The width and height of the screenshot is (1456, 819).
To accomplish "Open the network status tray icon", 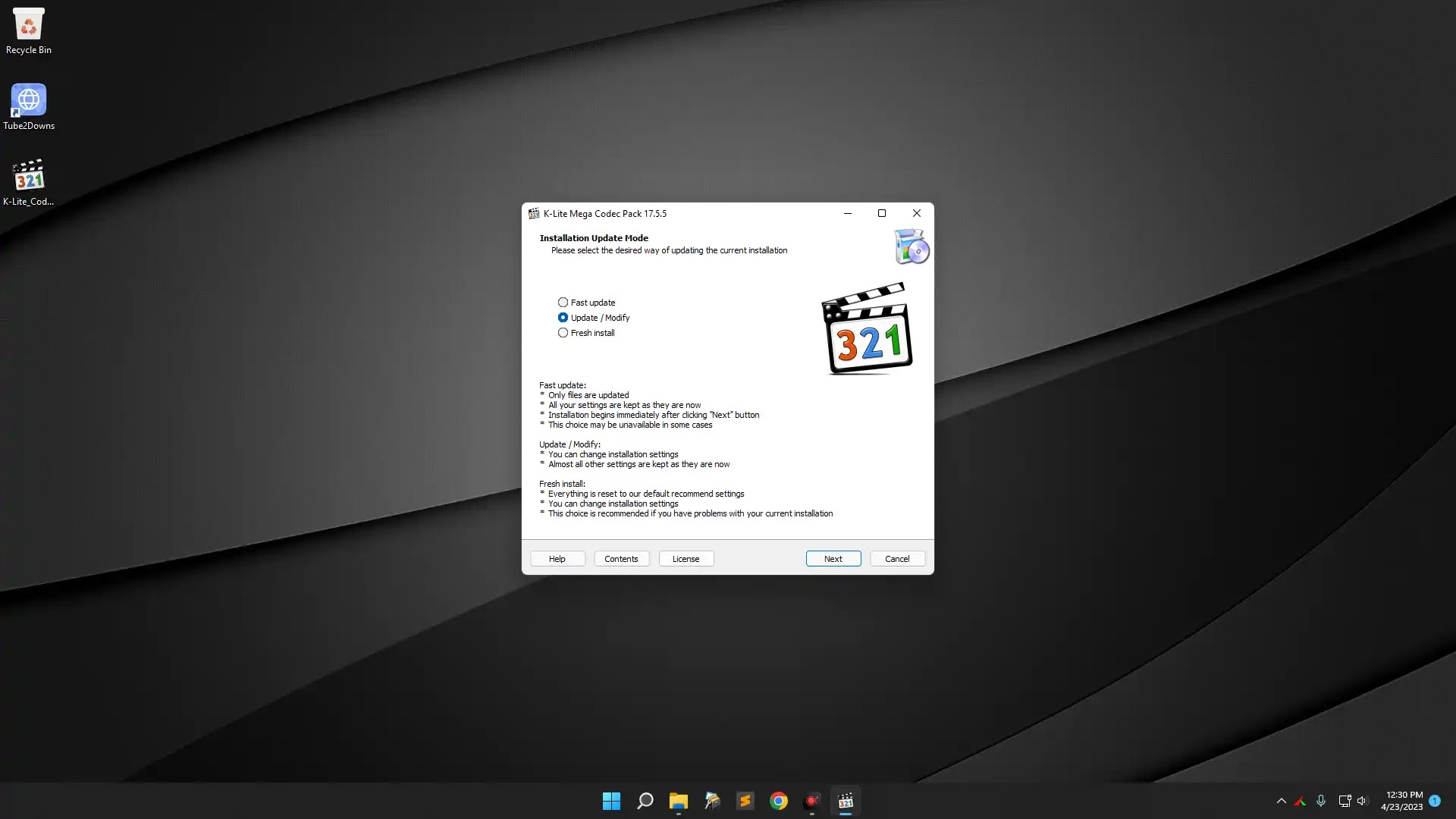I will tap(1345, 801).
